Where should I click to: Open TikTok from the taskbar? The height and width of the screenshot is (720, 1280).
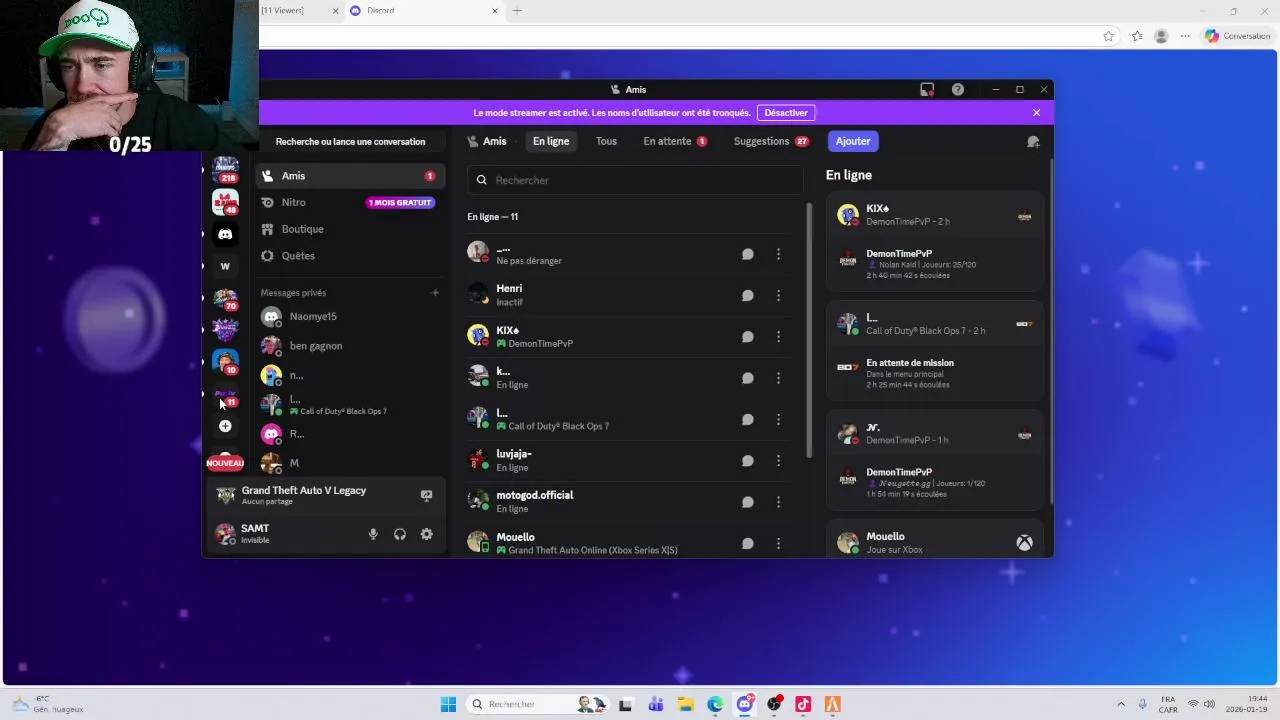(803, 704)
